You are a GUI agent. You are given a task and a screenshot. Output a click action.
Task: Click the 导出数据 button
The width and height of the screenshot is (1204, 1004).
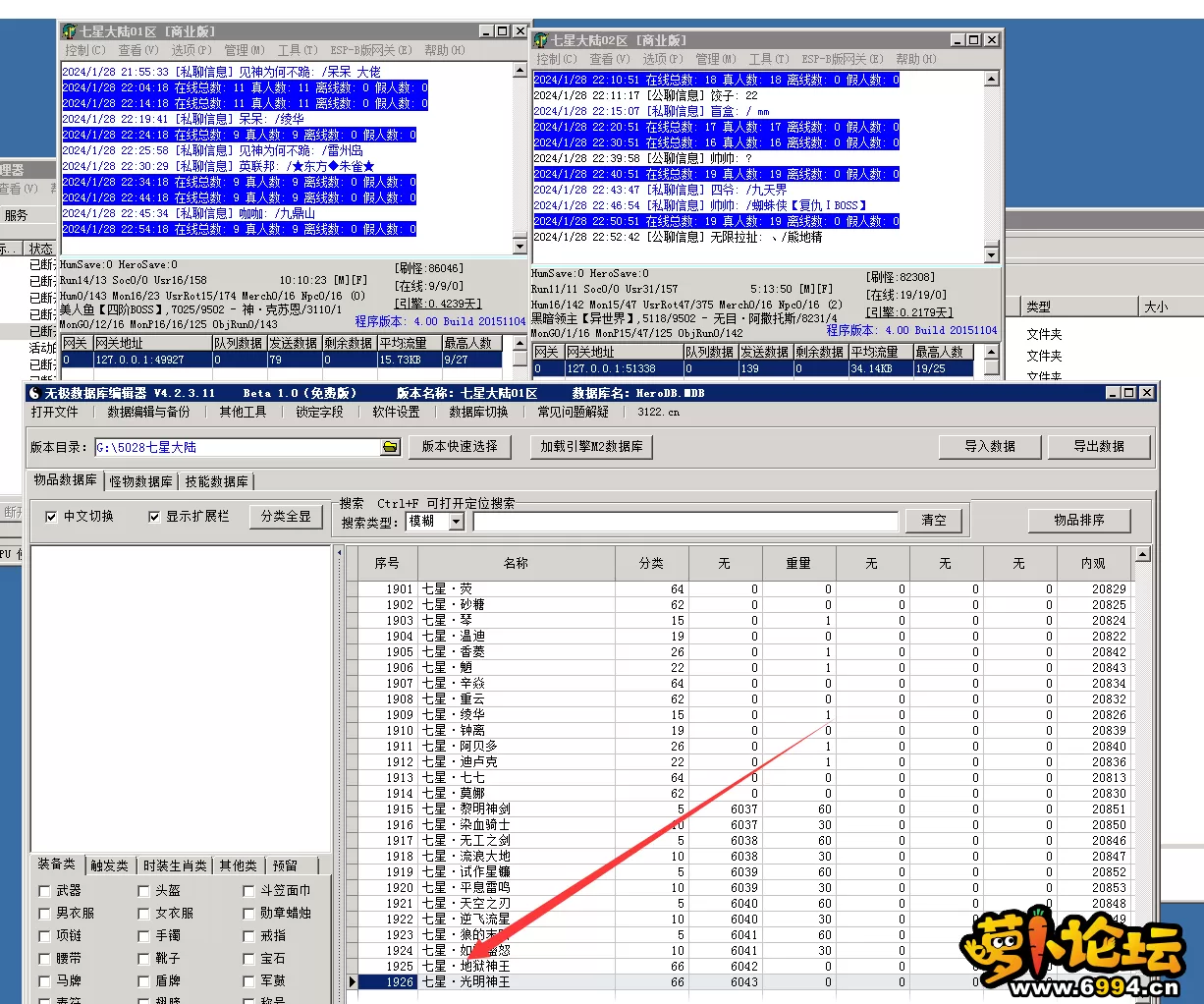click(x=1099, y=446)
